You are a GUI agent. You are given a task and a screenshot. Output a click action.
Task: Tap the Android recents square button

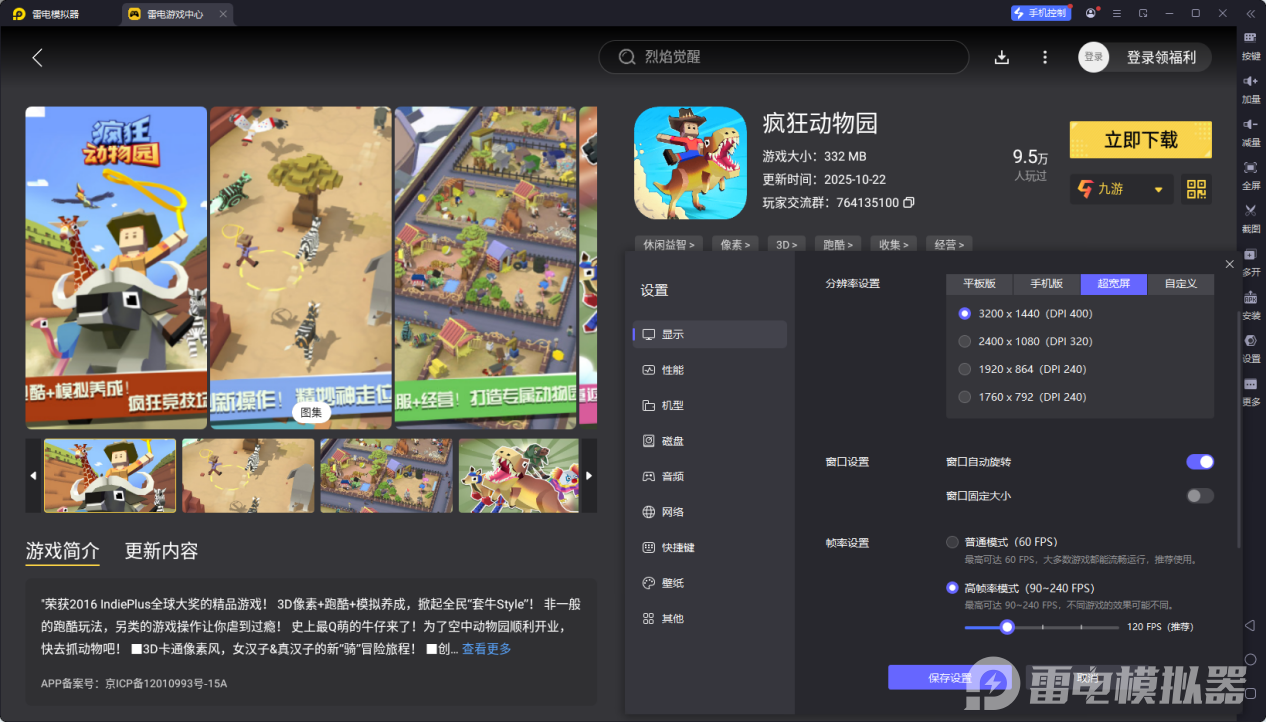tap(1250, 693)
